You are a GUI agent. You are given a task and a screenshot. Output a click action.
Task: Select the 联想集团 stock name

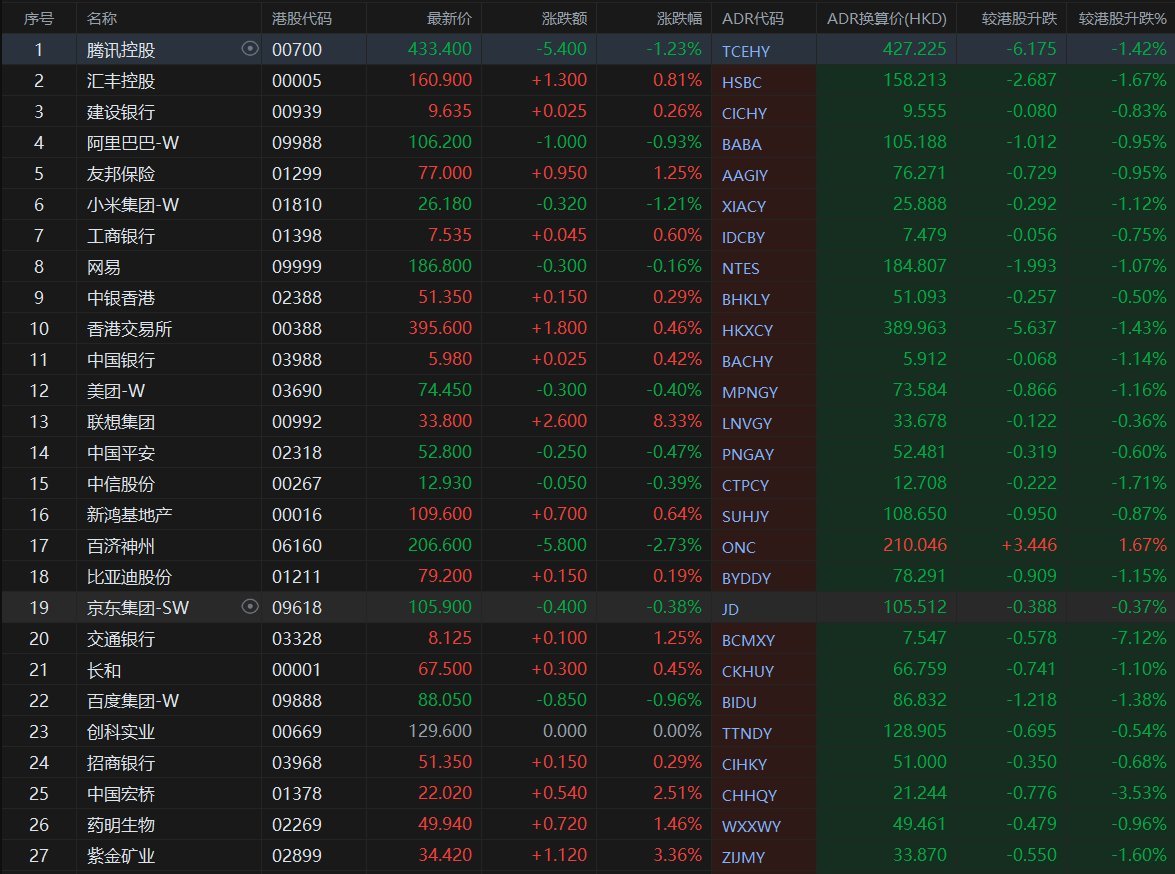121,422
